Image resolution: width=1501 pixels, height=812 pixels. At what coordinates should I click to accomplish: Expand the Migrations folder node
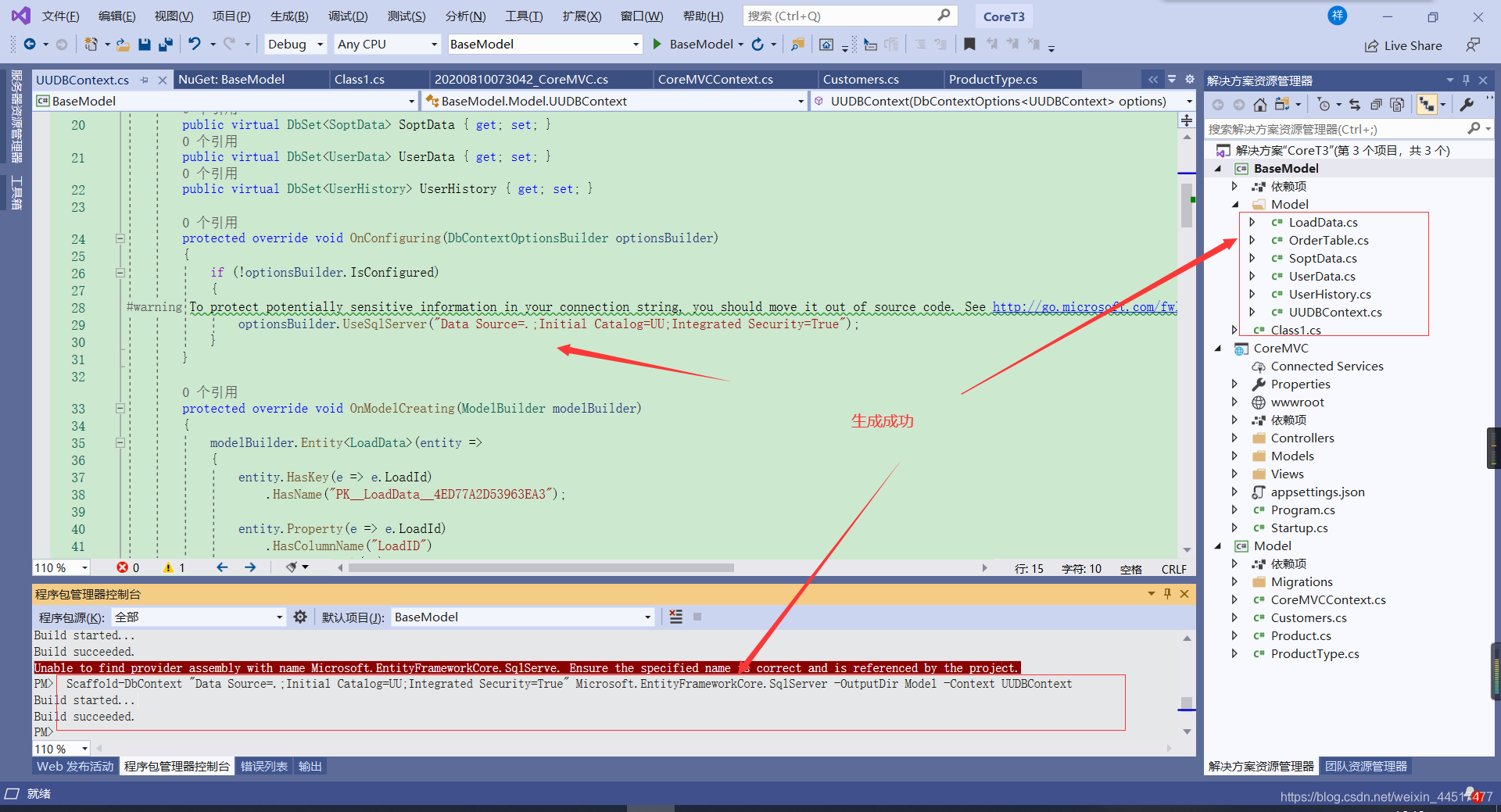(x=1234, y=582)
